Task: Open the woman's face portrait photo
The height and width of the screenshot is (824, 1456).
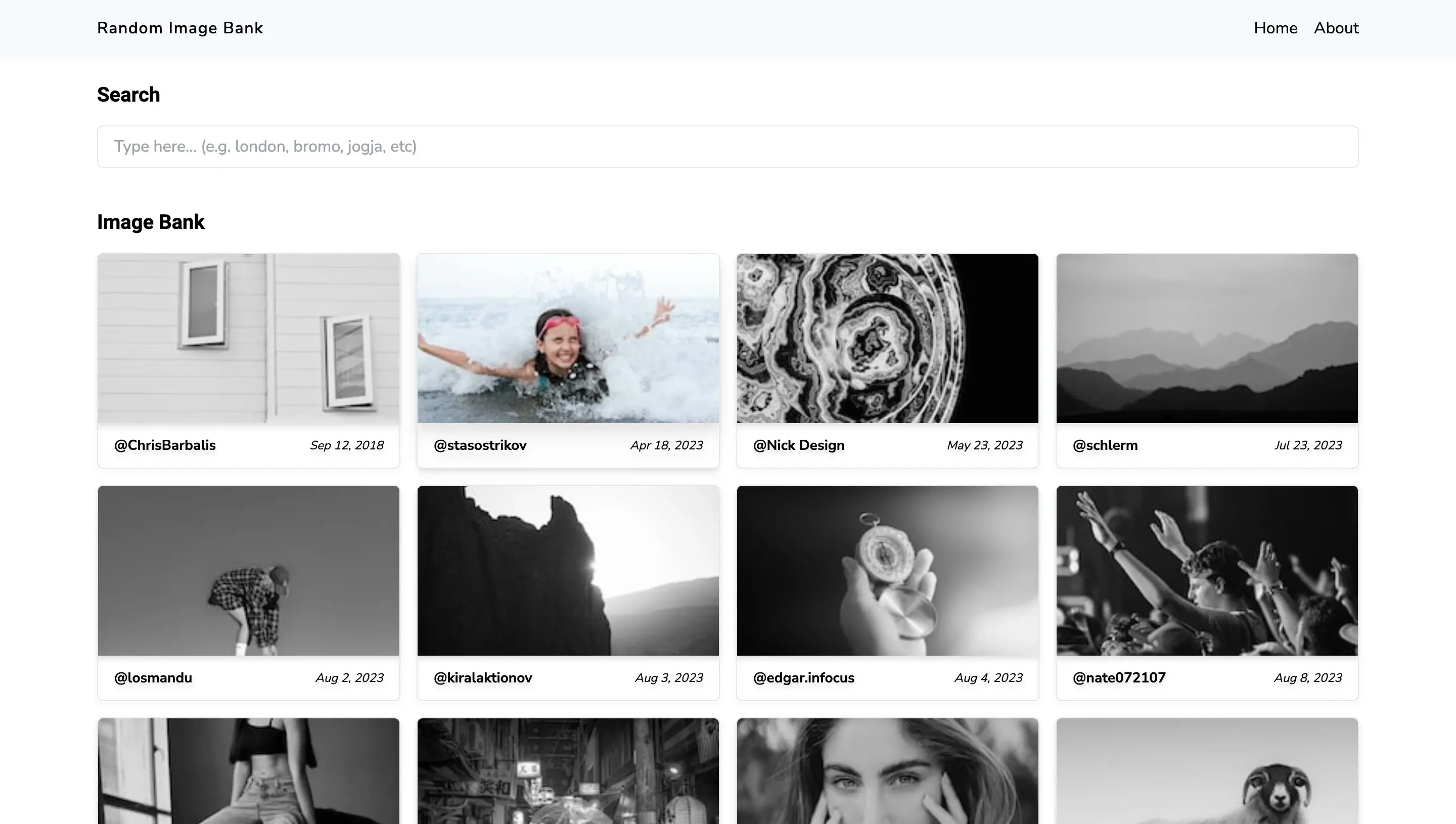Action: (887, 771)
